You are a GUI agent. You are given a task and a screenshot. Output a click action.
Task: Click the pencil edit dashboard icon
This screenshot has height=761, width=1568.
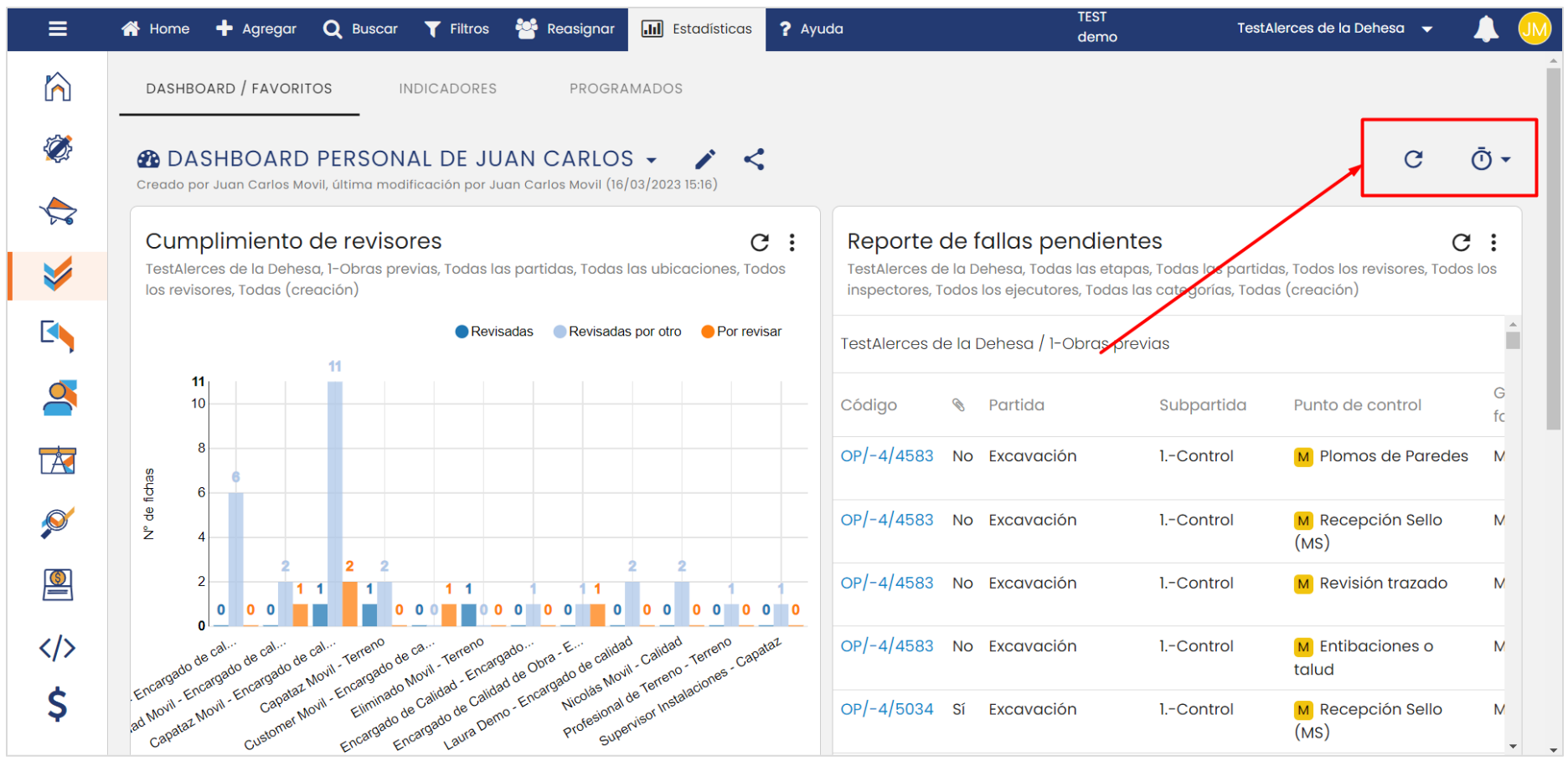(x=705, y=159)
